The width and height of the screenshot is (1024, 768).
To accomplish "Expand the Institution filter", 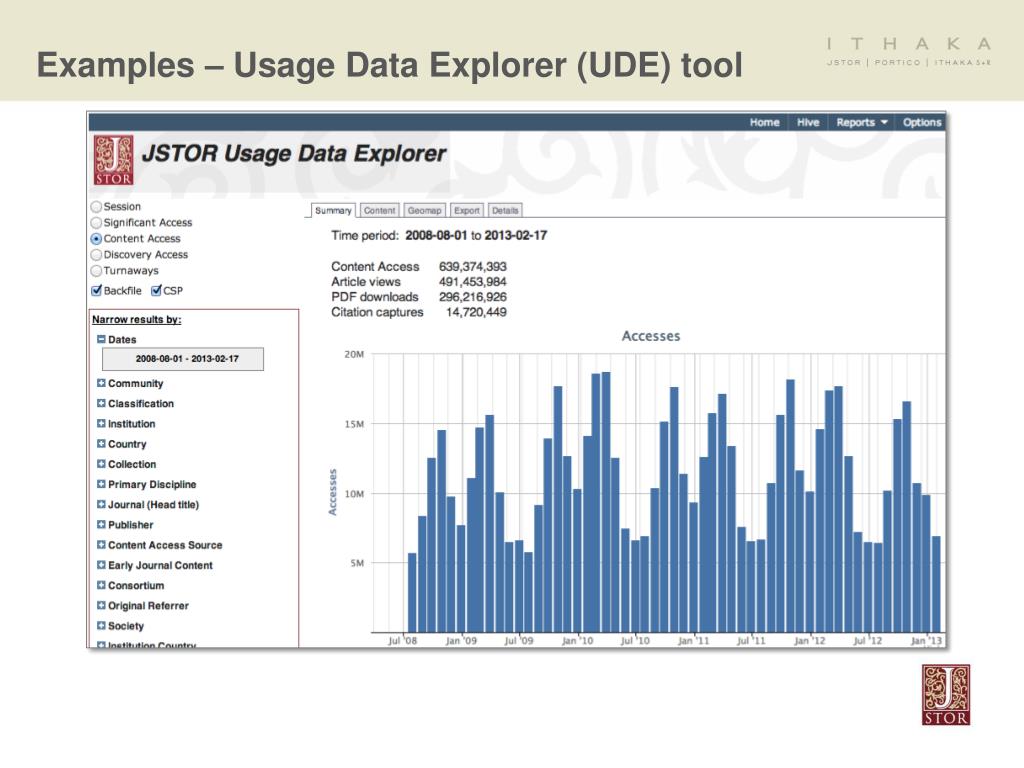I will pos(101,424).
